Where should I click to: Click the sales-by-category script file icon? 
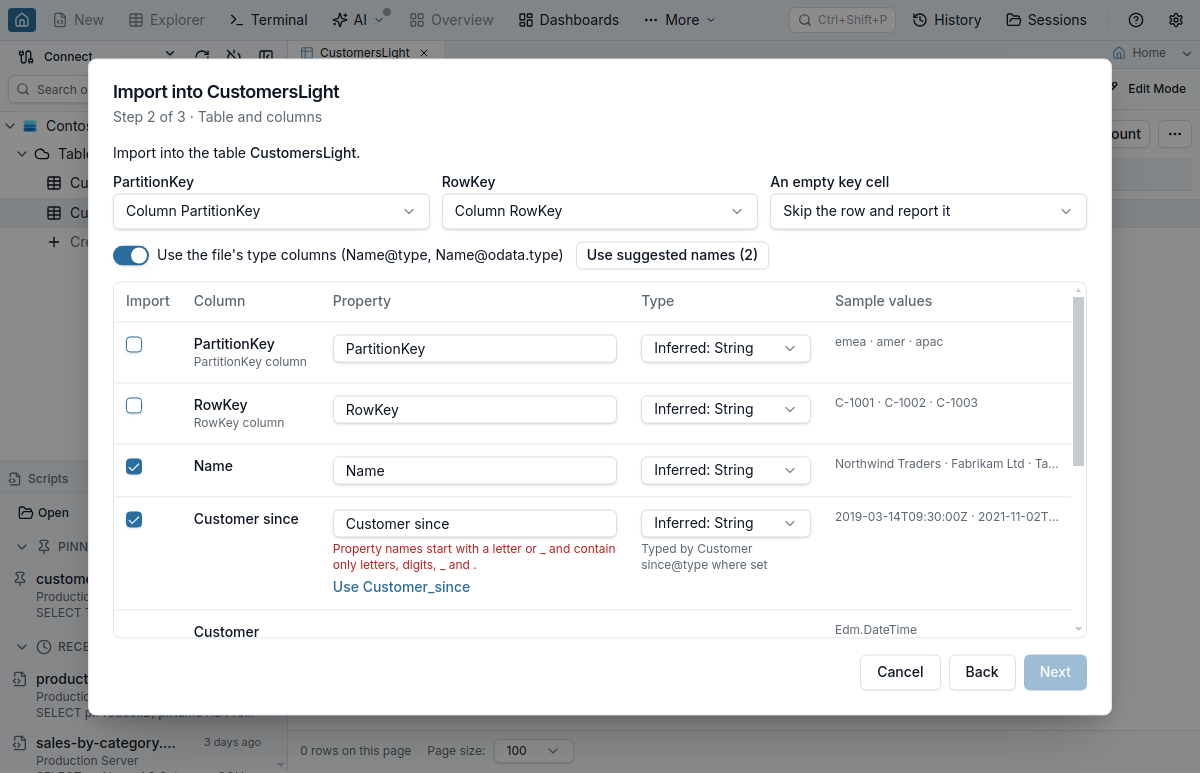pyautogui.click(x=20, y=743)
